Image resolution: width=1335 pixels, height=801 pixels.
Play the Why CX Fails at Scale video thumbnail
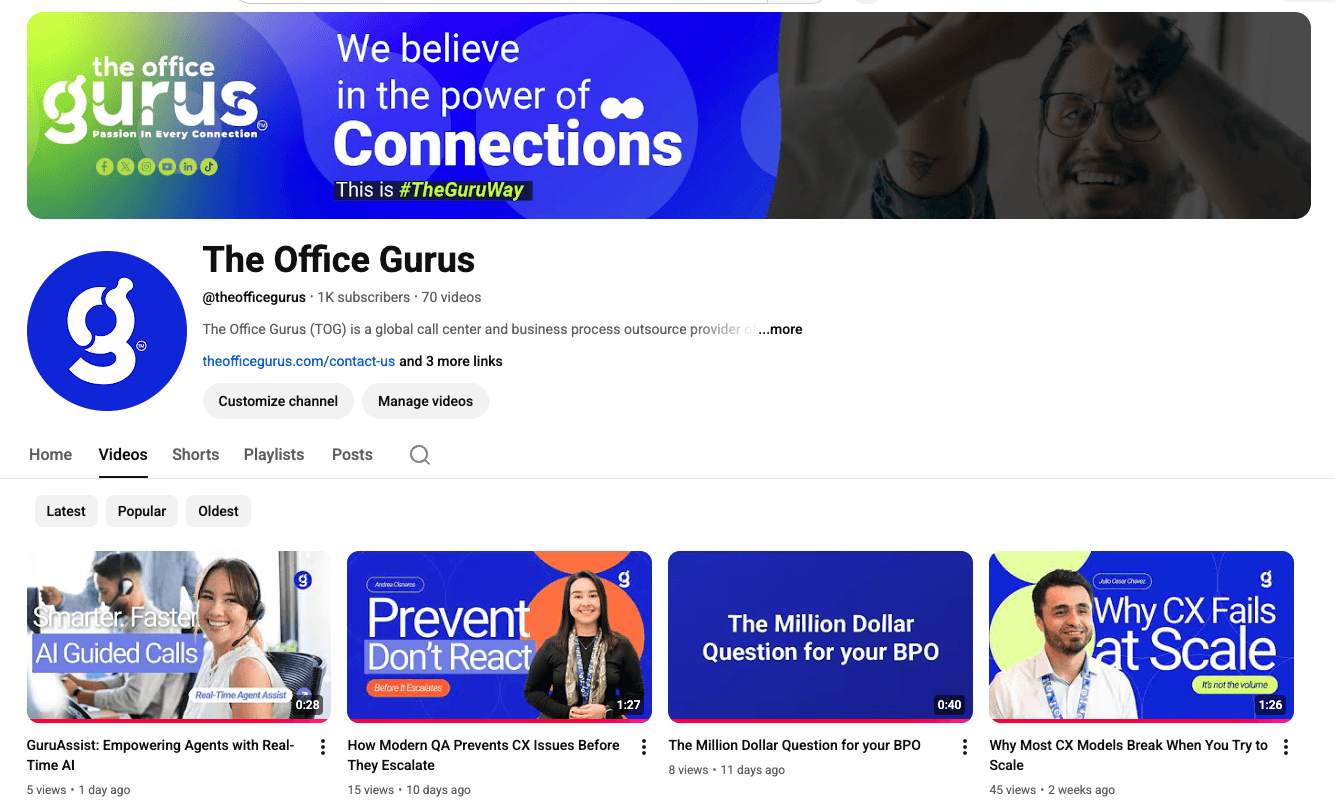(x=1141, y=636)
